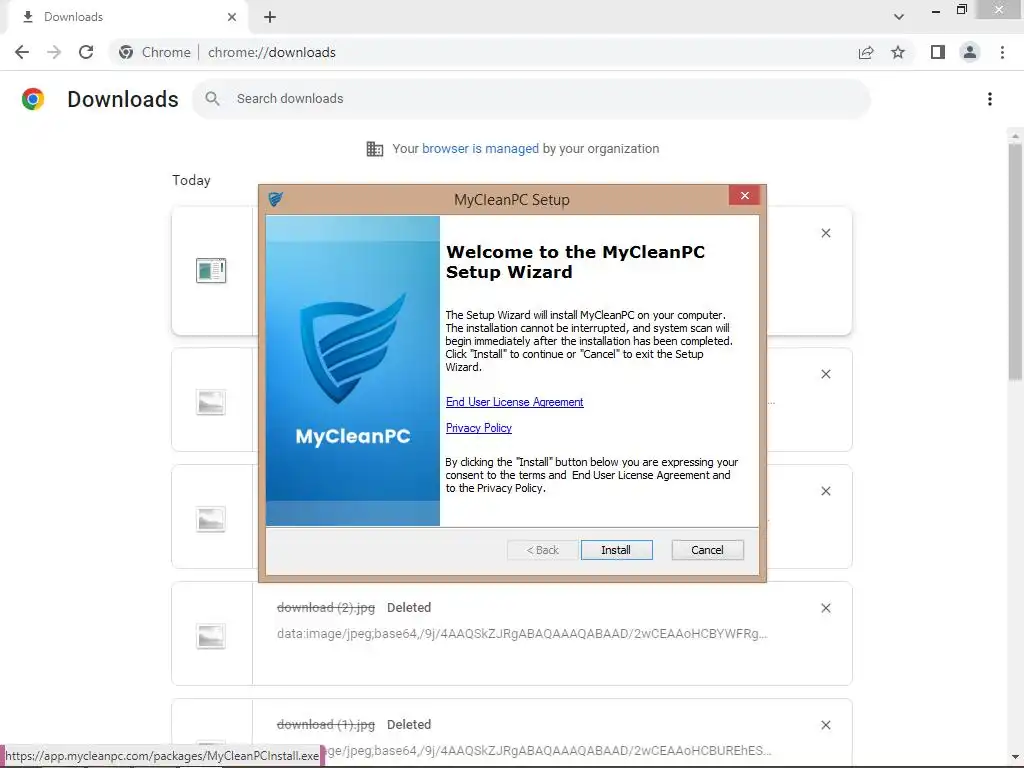The height and width of the screenshot is (768, 1024).
Task: Click Install in MyCleanPC Setup
Action: point(616,550)
